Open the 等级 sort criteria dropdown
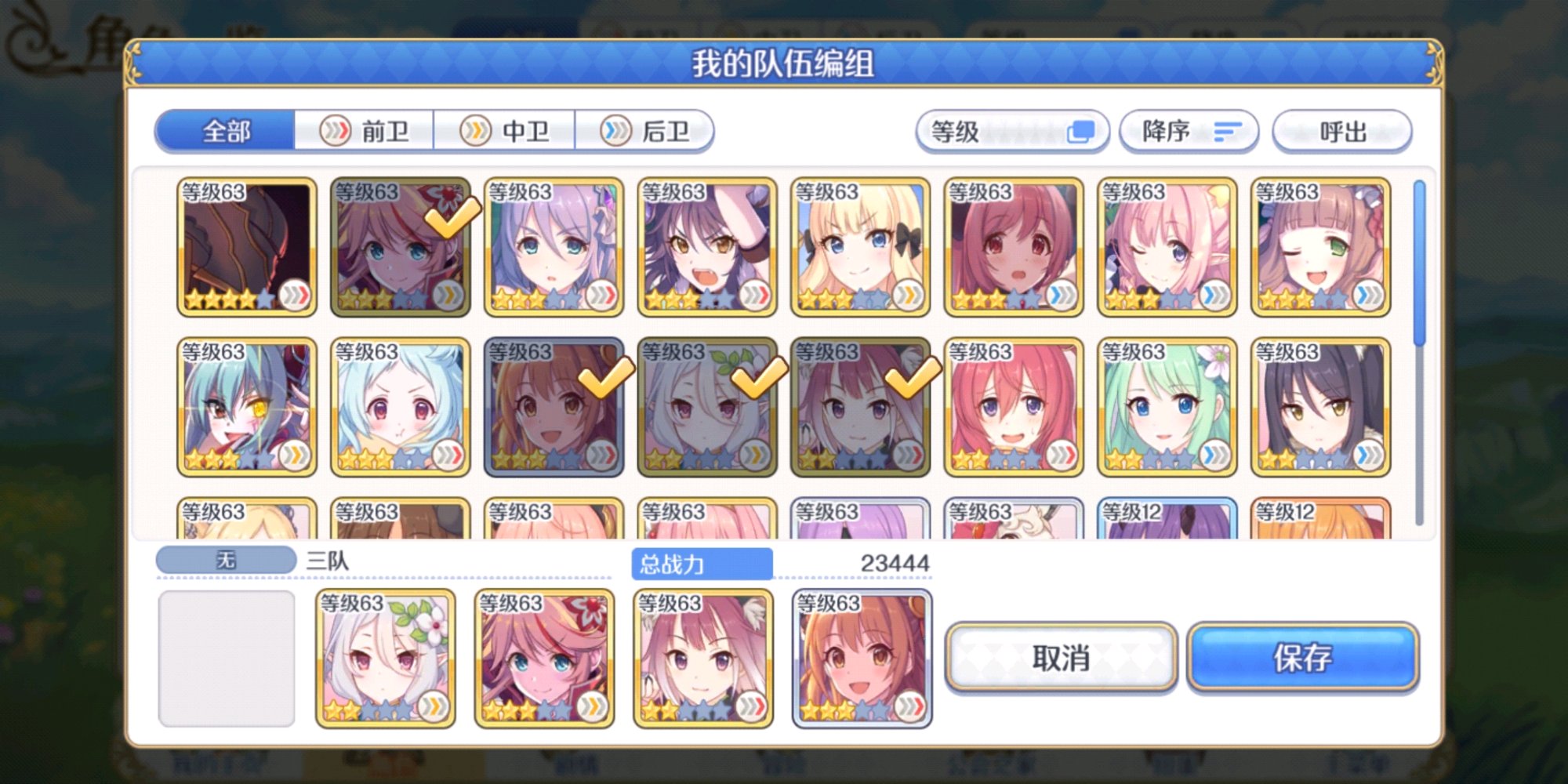Image resolution: width=1568 pixels, height=784 pixels. click(1011, 131)
